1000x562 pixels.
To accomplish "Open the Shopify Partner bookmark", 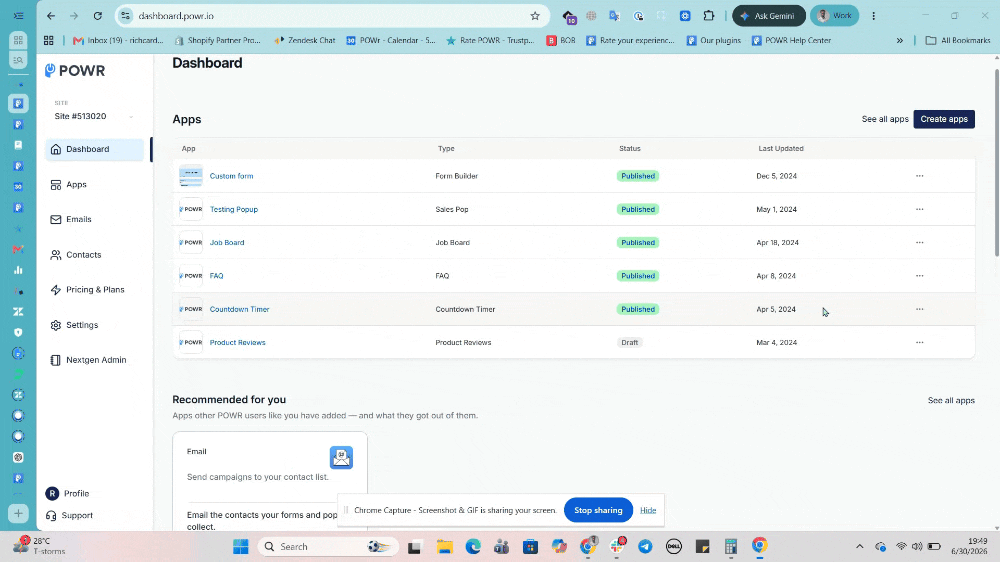I will [x=217, y=40].
